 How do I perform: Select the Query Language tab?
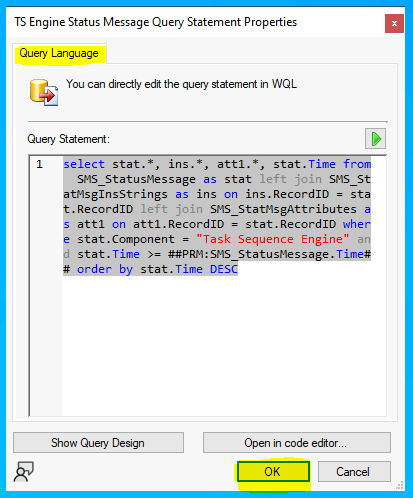[59, 53]
